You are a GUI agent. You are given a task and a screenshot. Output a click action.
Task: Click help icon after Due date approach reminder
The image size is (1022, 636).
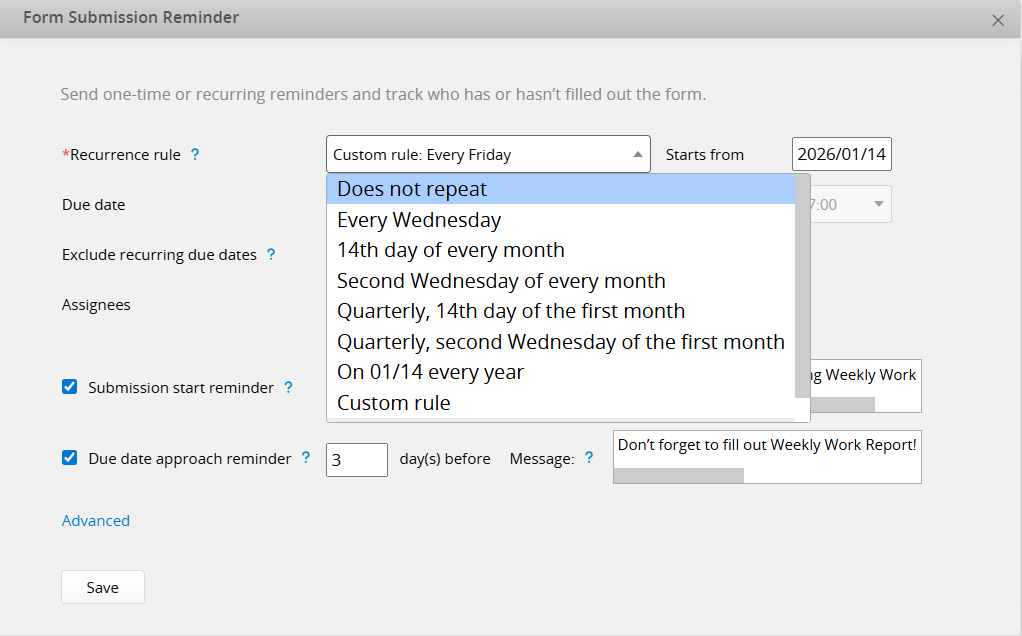click(x=306, y=459)
